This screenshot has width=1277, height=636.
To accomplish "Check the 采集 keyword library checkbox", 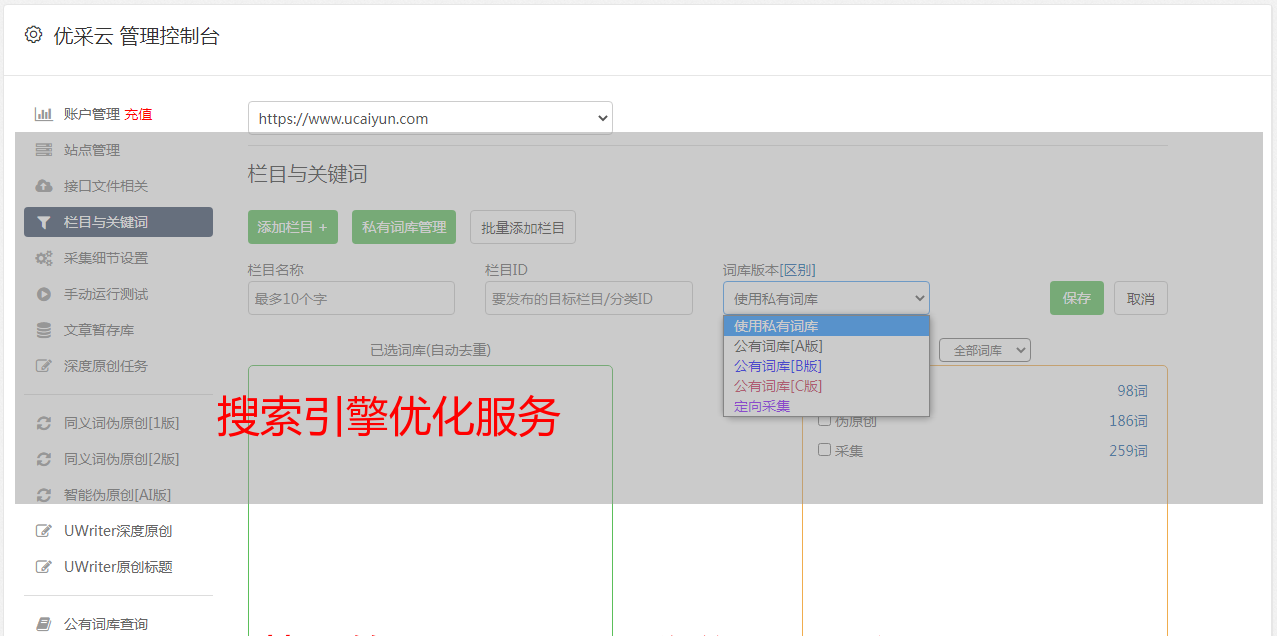I will [x=825, y=450].
